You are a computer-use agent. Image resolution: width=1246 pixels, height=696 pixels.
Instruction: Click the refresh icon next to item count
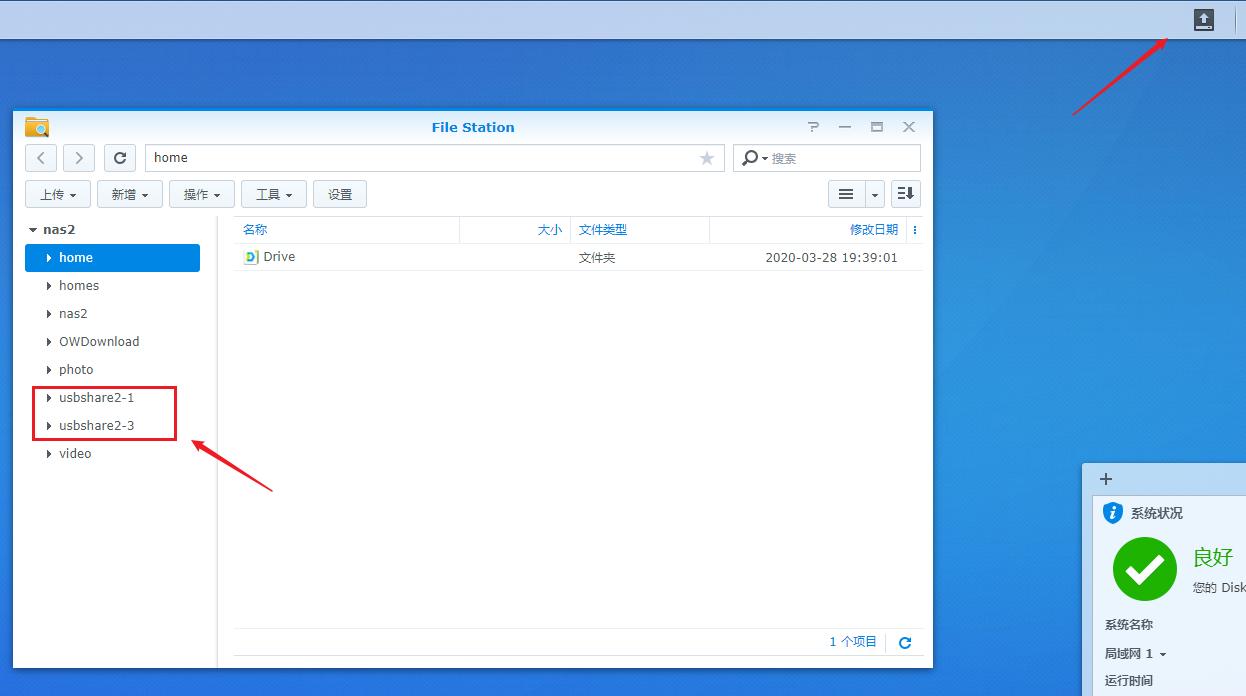coord(905,643)
